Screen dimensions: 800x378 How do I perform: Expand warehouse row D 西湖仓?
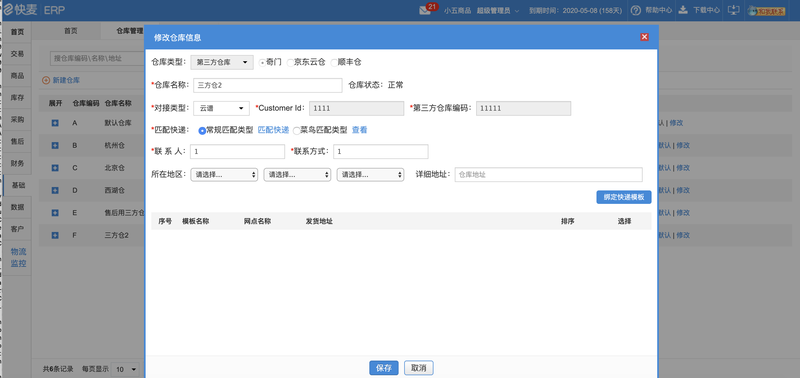55,190
